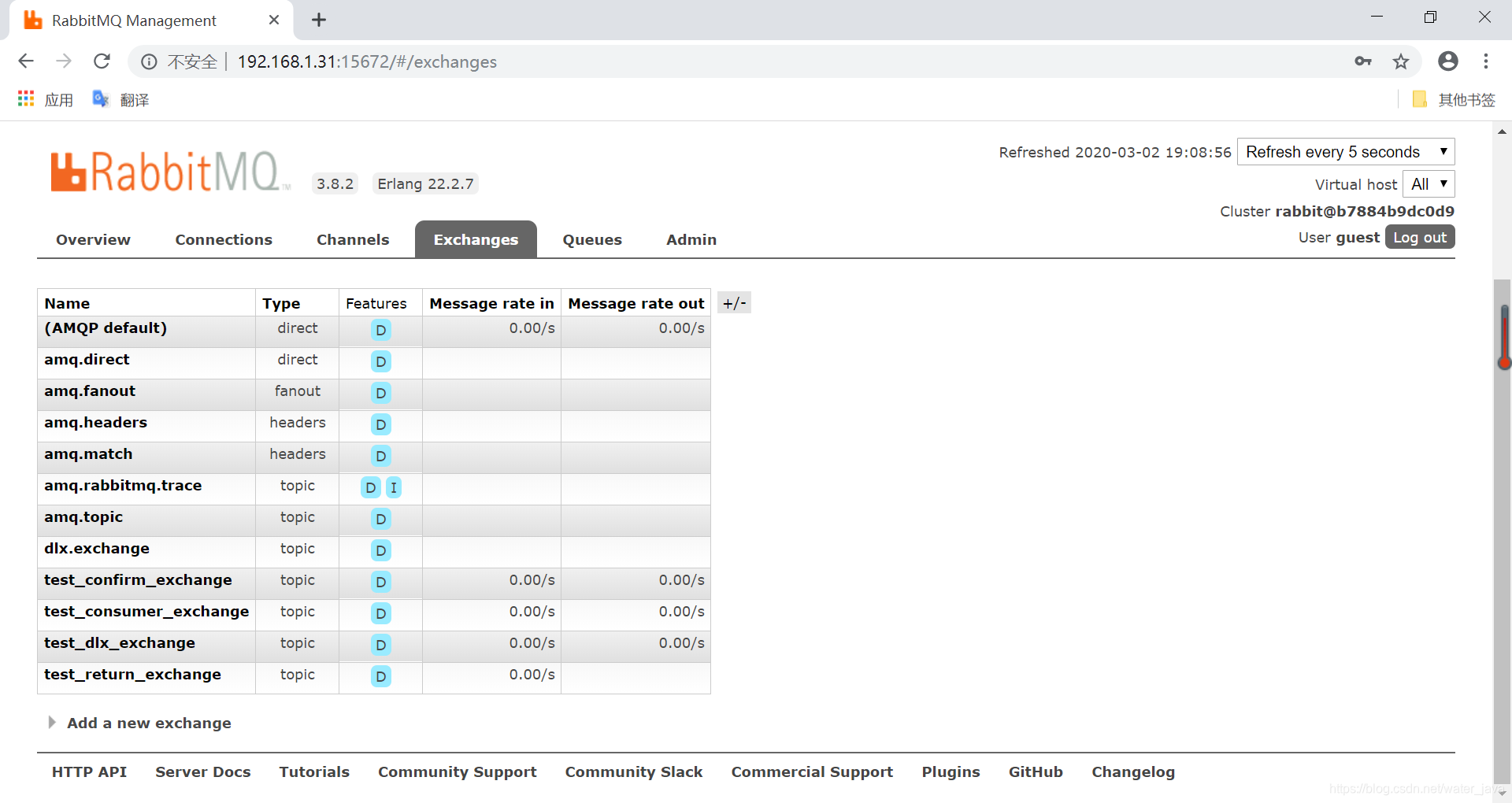Log out the guest user

pos(1420,237)
